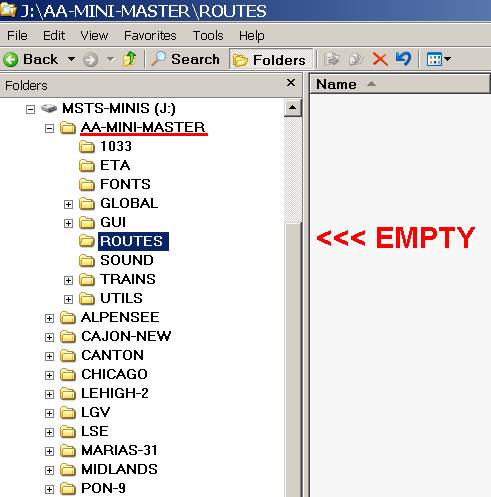This screenshot has width=491, height=497.
Task: Click the Copy To toolbar icon
Action: click(356, 59)
